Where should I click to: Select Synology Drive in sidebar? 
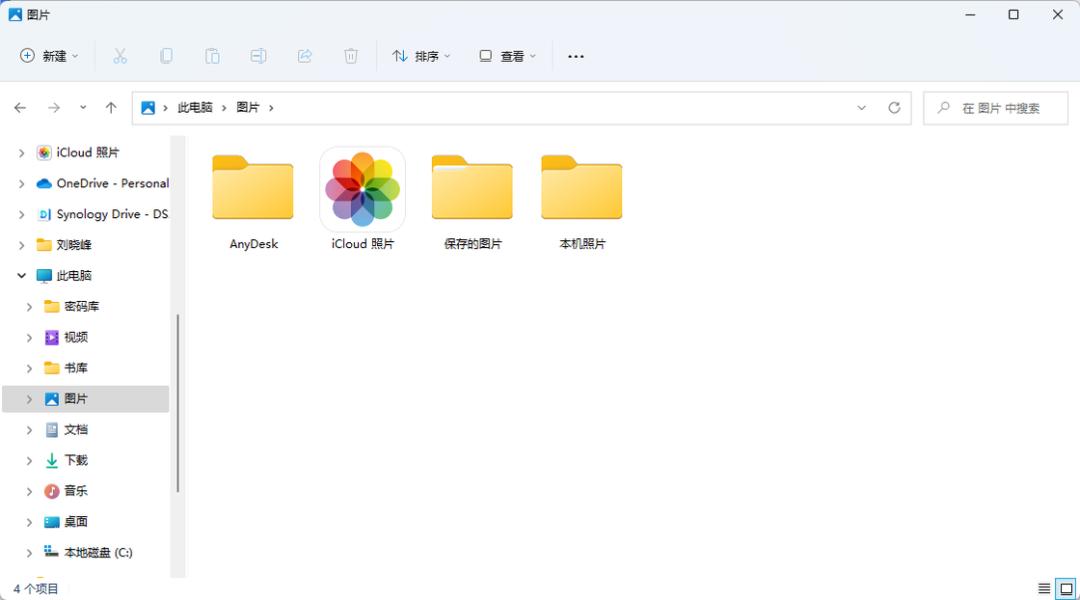(x=112, y=214)
